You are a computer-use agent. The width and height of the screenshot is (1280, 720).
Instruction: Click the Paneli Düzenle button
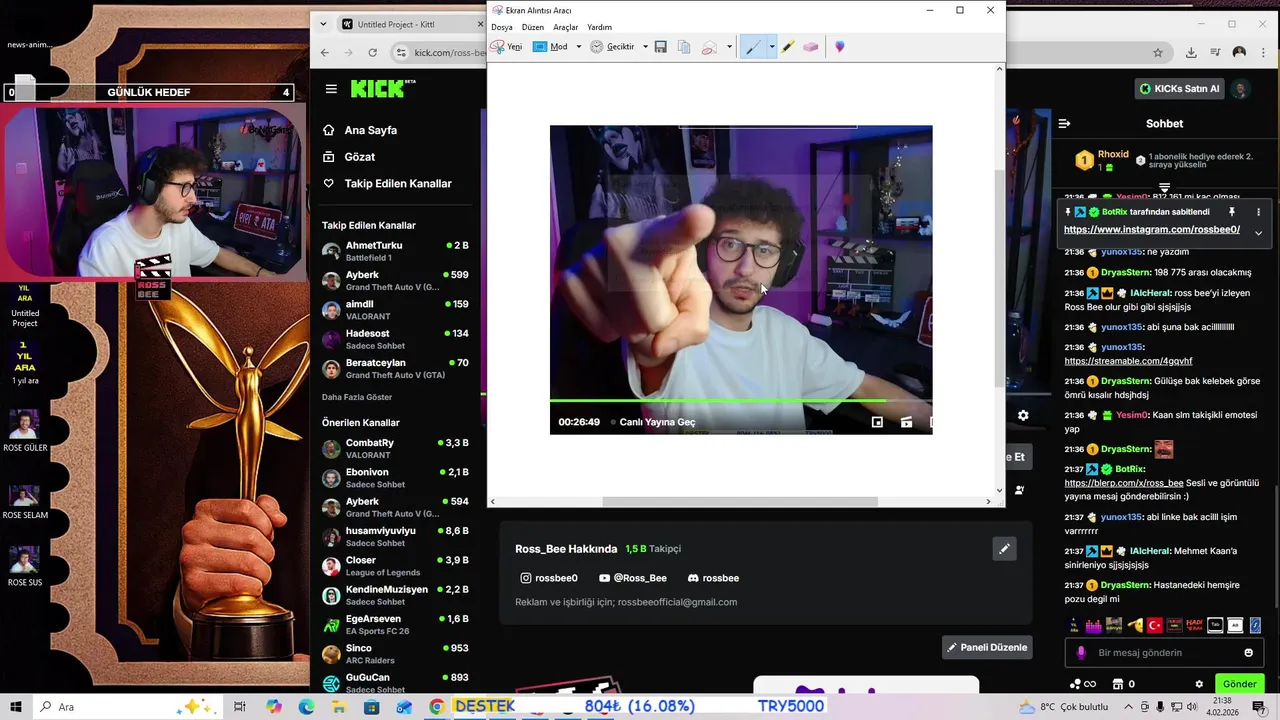987,648
